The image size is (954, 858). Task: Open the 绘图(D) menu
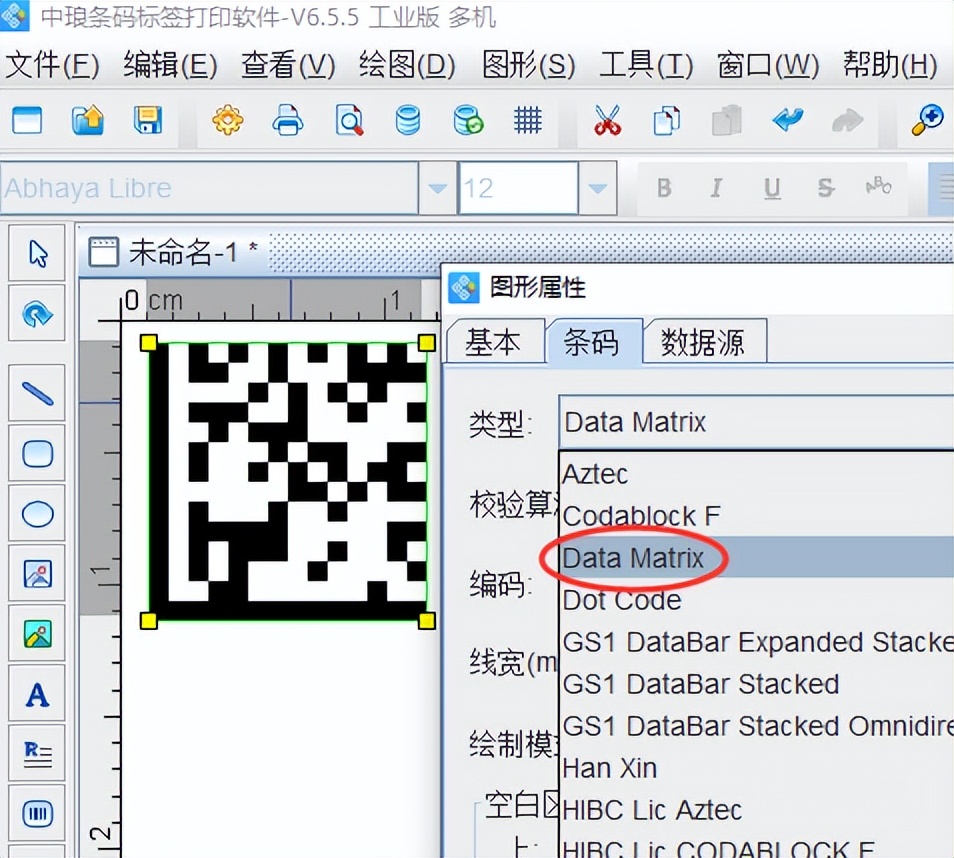(407, 65)
